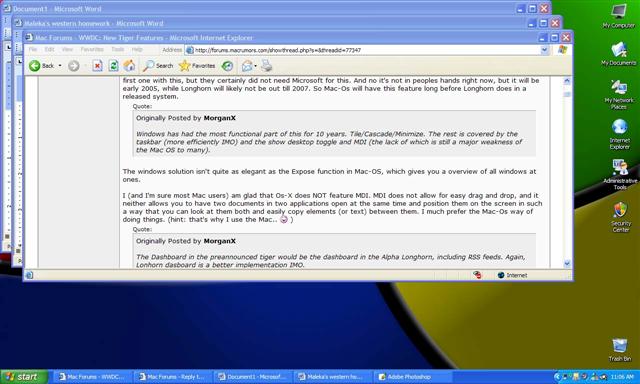Switch to Document1 Microsoft Word taskbar button
Image resolution: width=640 pixels, height=384 pixels.
(x=252, y=377)
